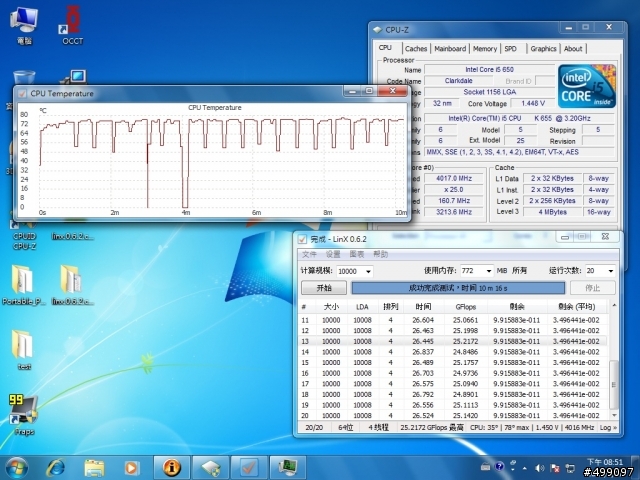
Task: Close the CPU Temperature window
Action: point(392,91)
